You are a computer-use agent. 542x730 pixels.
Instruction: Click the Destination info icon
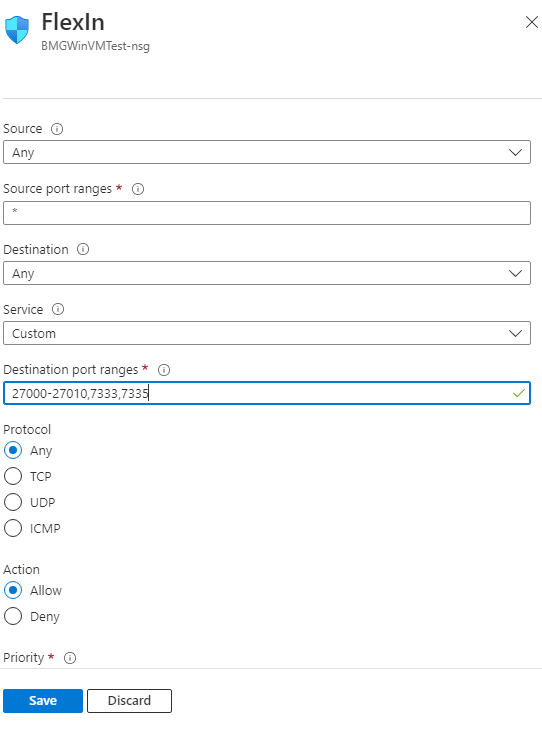click(83, 250)
